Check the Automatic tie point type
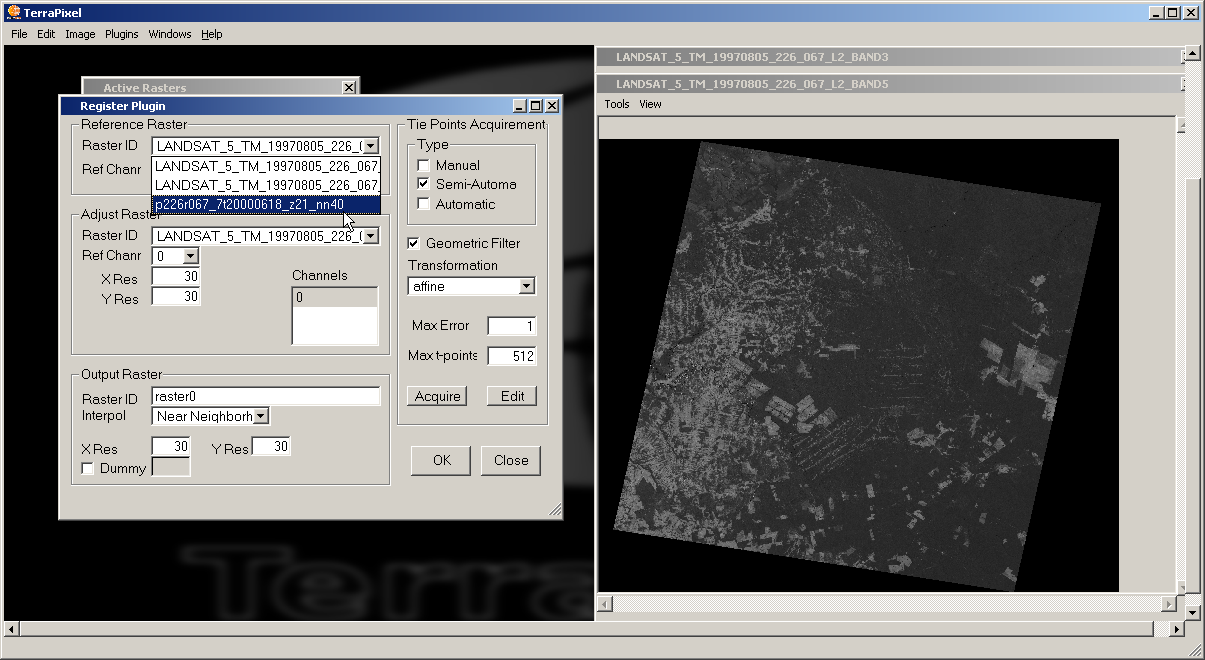The width and height of the screenshot is (1205, 660). 424,204
